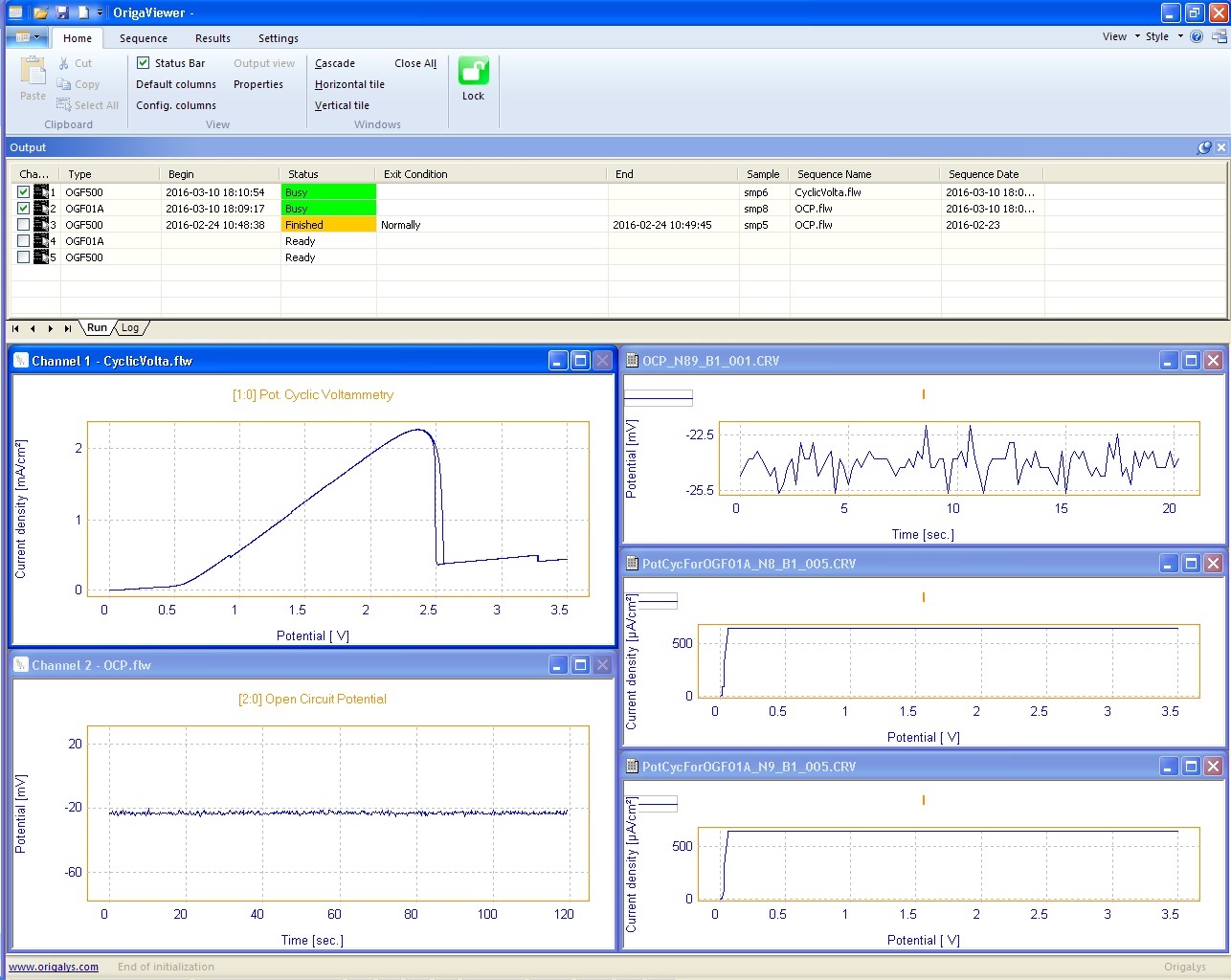Click the Horizontal tile button
Image resolution: width=1231 pixels, height=980 pixels.
click(349, 84)
